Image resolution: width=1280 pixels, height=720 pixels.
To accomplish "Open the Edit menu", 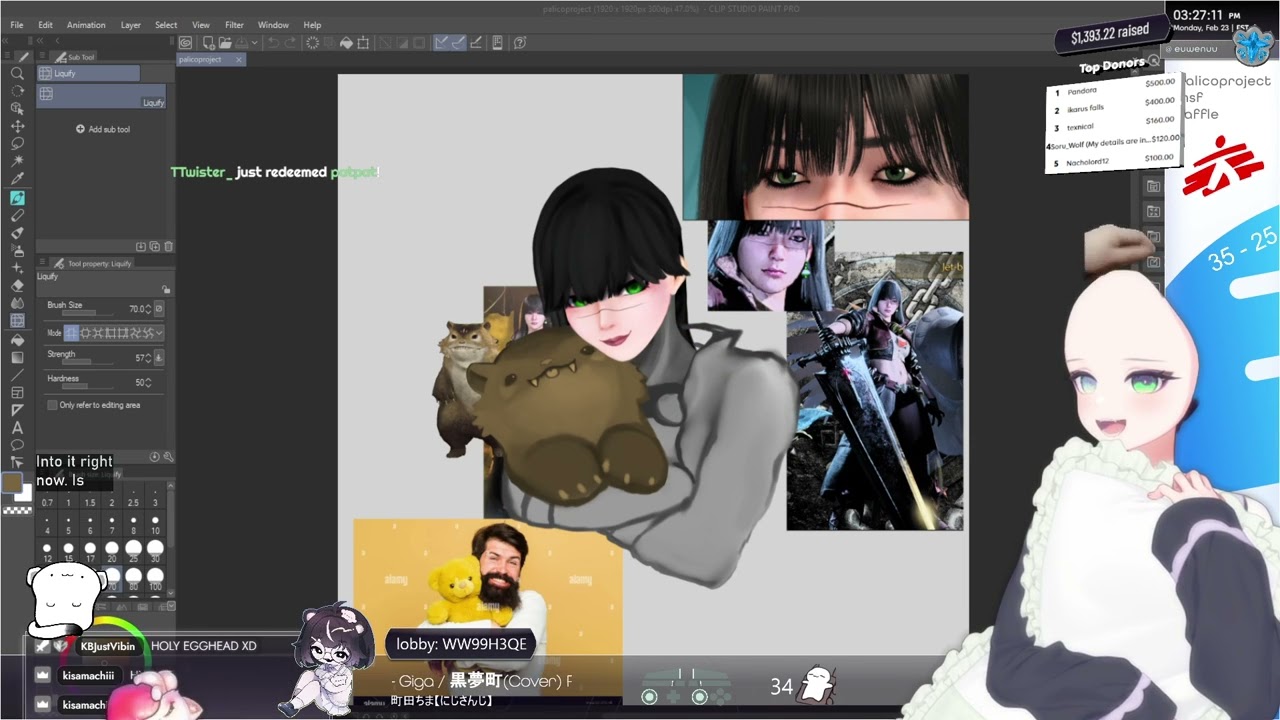I will pyautogui.click(x=45, y=25).
